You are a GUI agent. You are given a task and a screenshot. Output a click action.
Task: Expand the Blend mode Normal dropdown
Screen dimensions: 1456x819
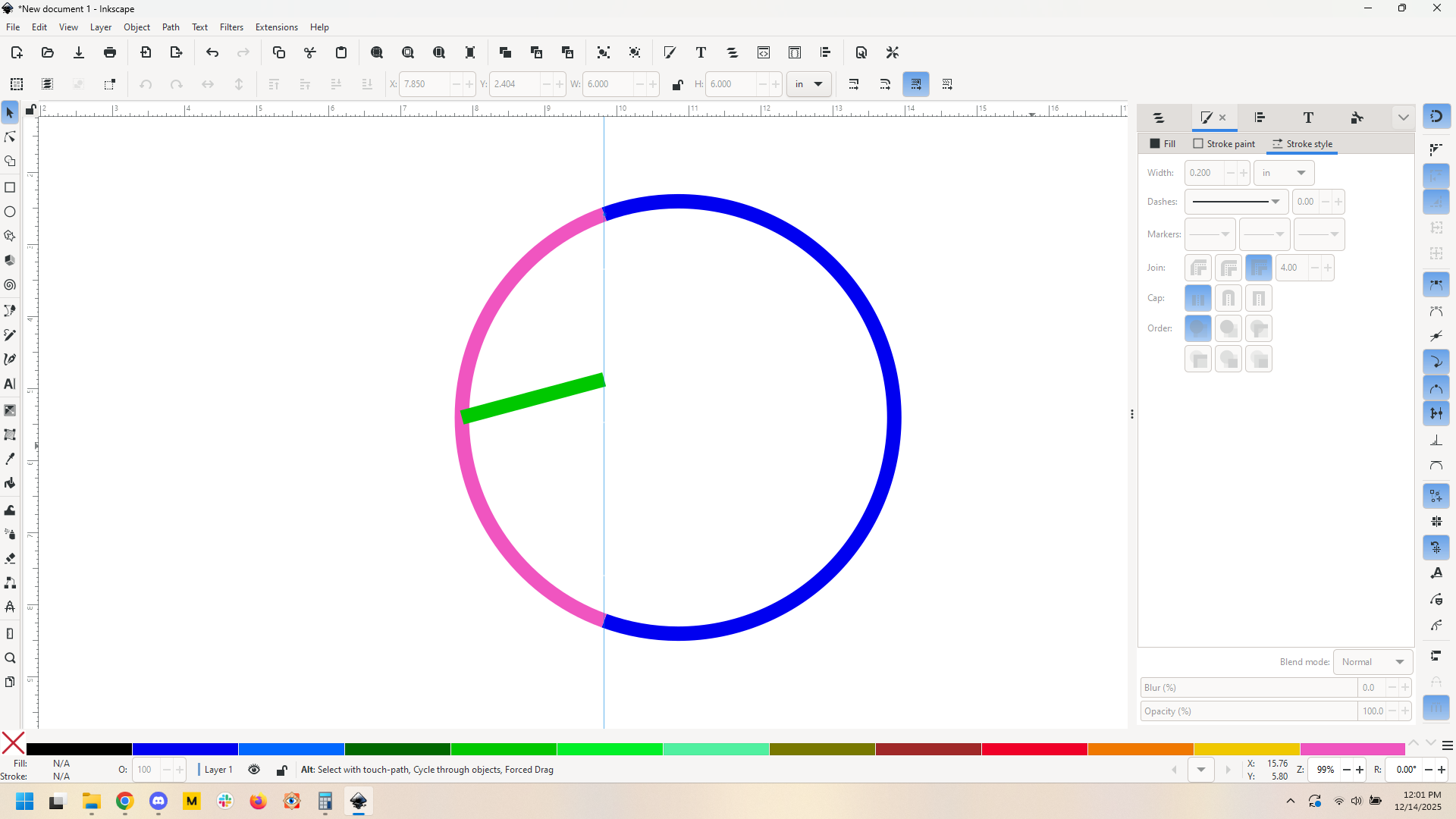[x=1373, y=662]
